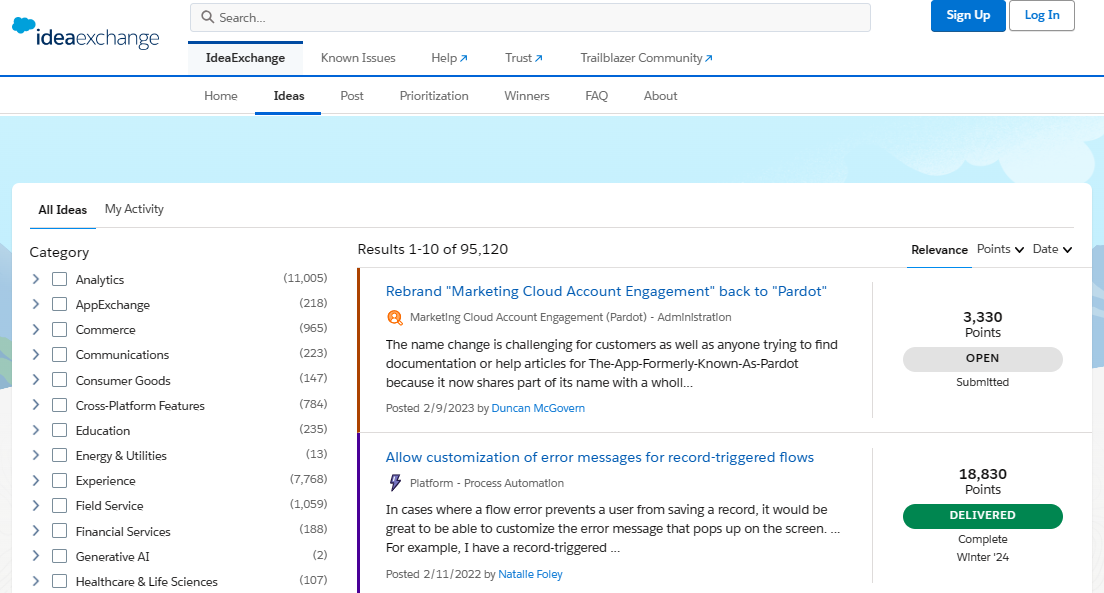Click the Log In button
The width and height of the screenshot is (1104, 593).
click(x=1041, y=15)
